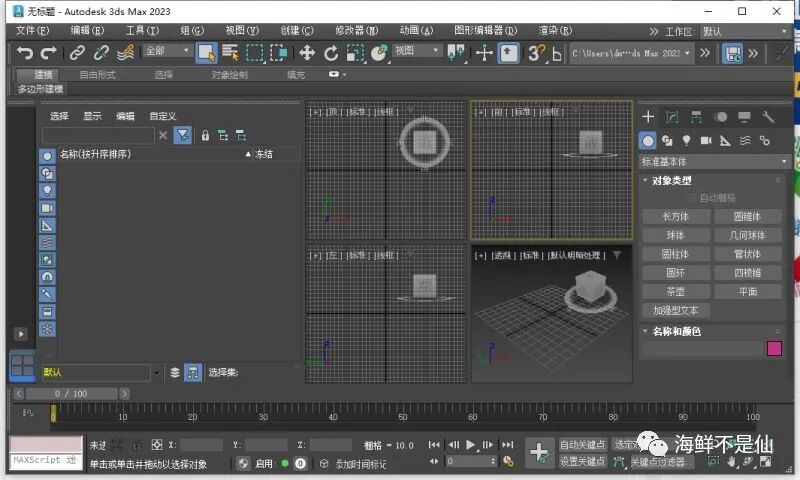Open the 文件(F) menu

[32, 31]
